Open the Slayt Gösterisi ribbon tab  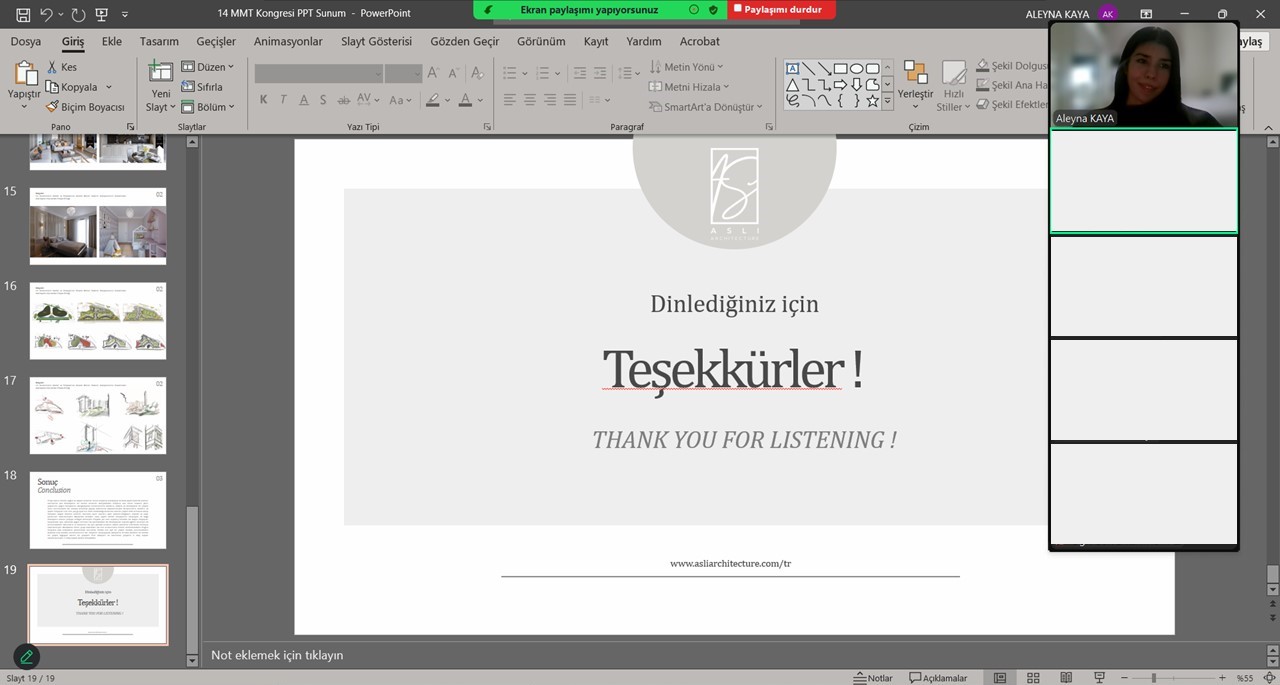(x=376, y=41)
